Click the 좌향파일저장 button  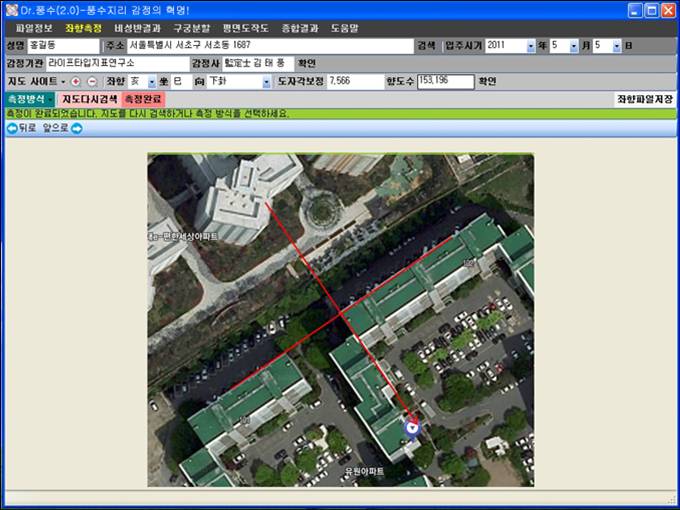[x=645, y=99]
